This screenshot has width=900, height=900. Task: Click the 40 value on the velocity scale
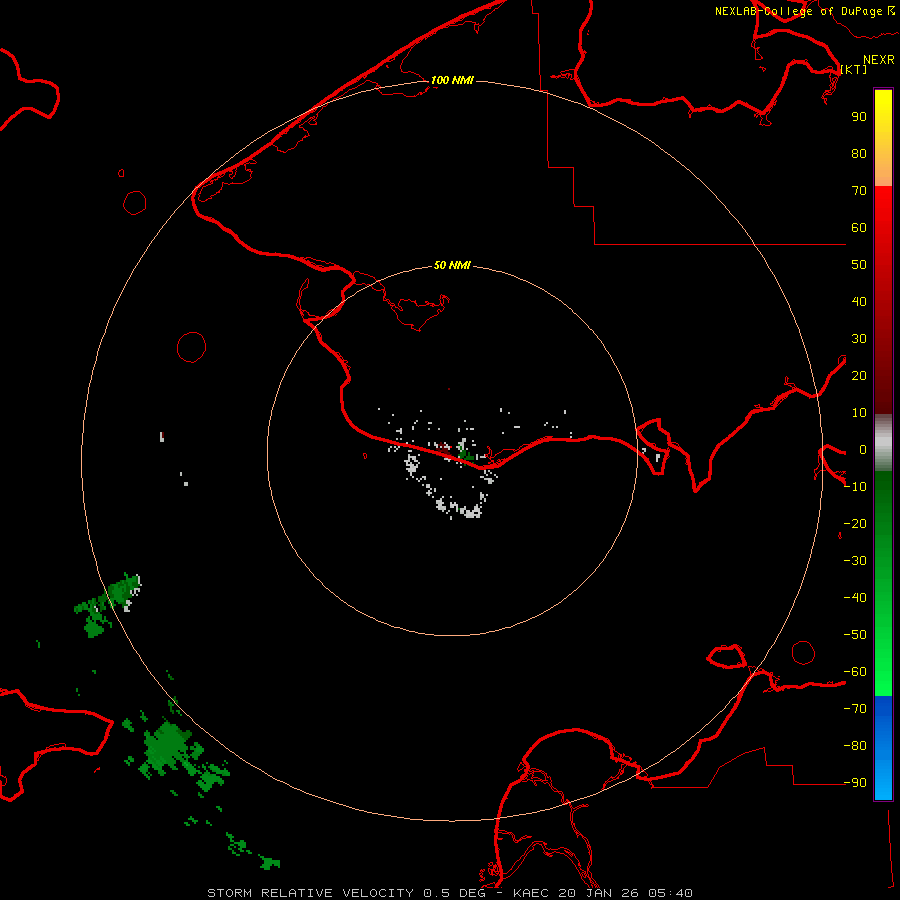859,302
